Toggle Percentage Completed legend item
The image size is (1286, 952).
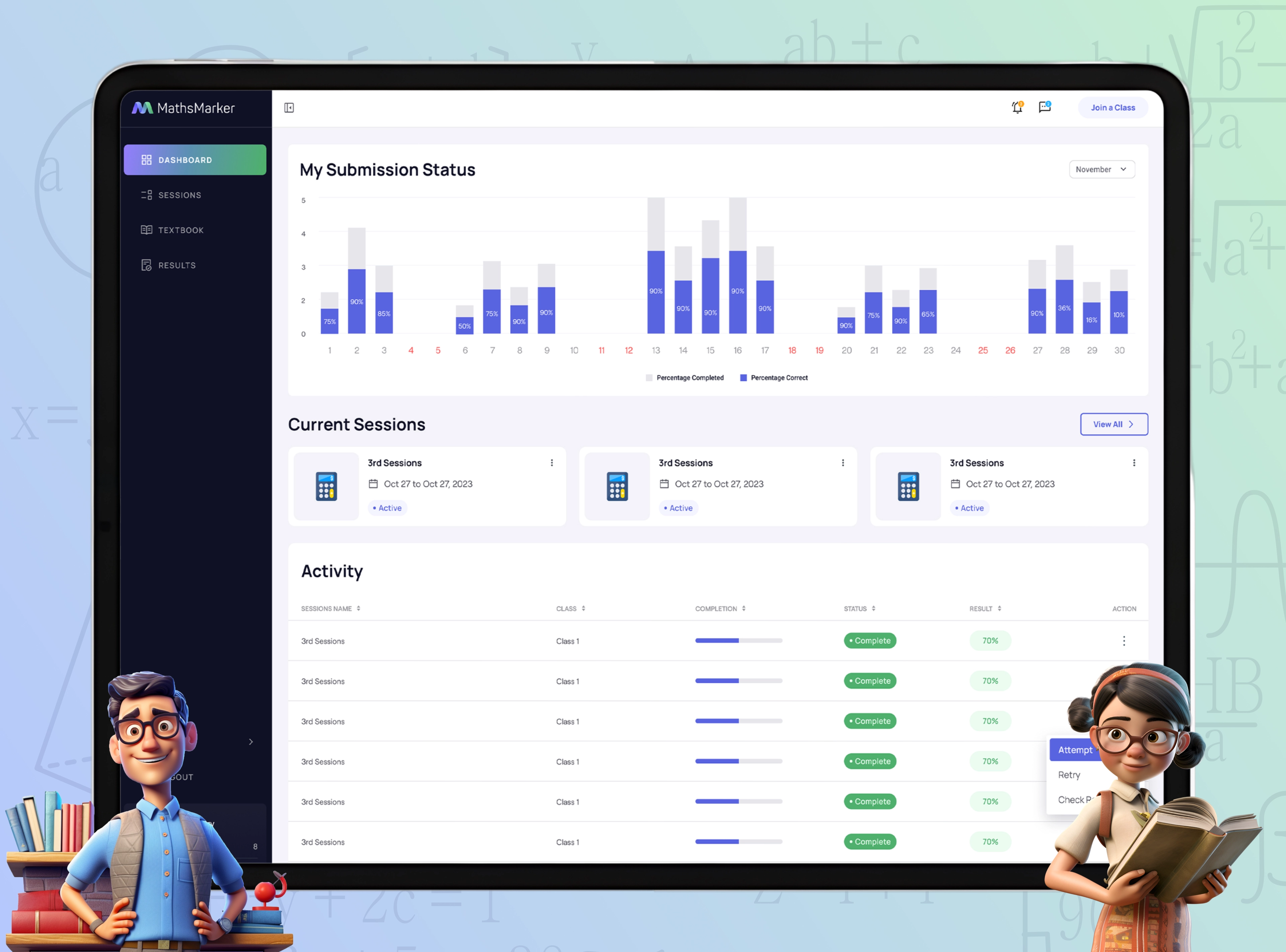pos(685,378)
